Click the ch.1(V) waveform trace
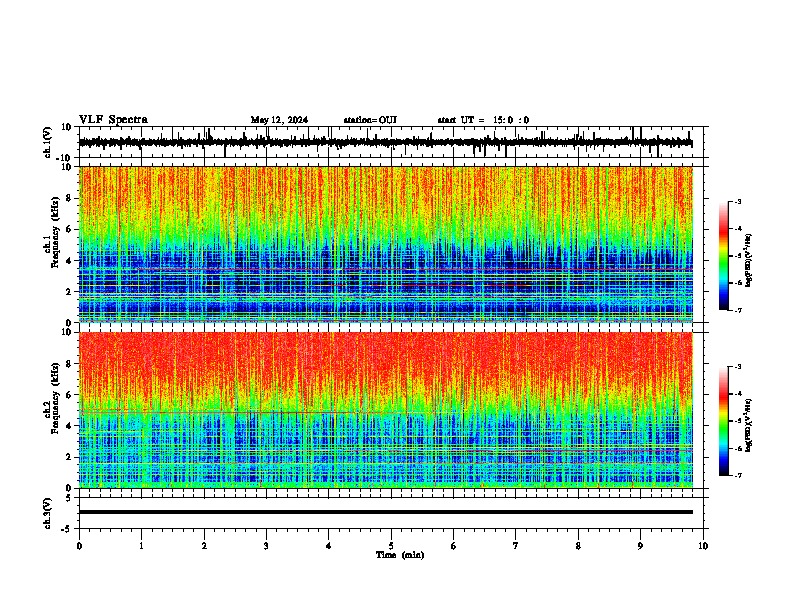 (386, 143)
